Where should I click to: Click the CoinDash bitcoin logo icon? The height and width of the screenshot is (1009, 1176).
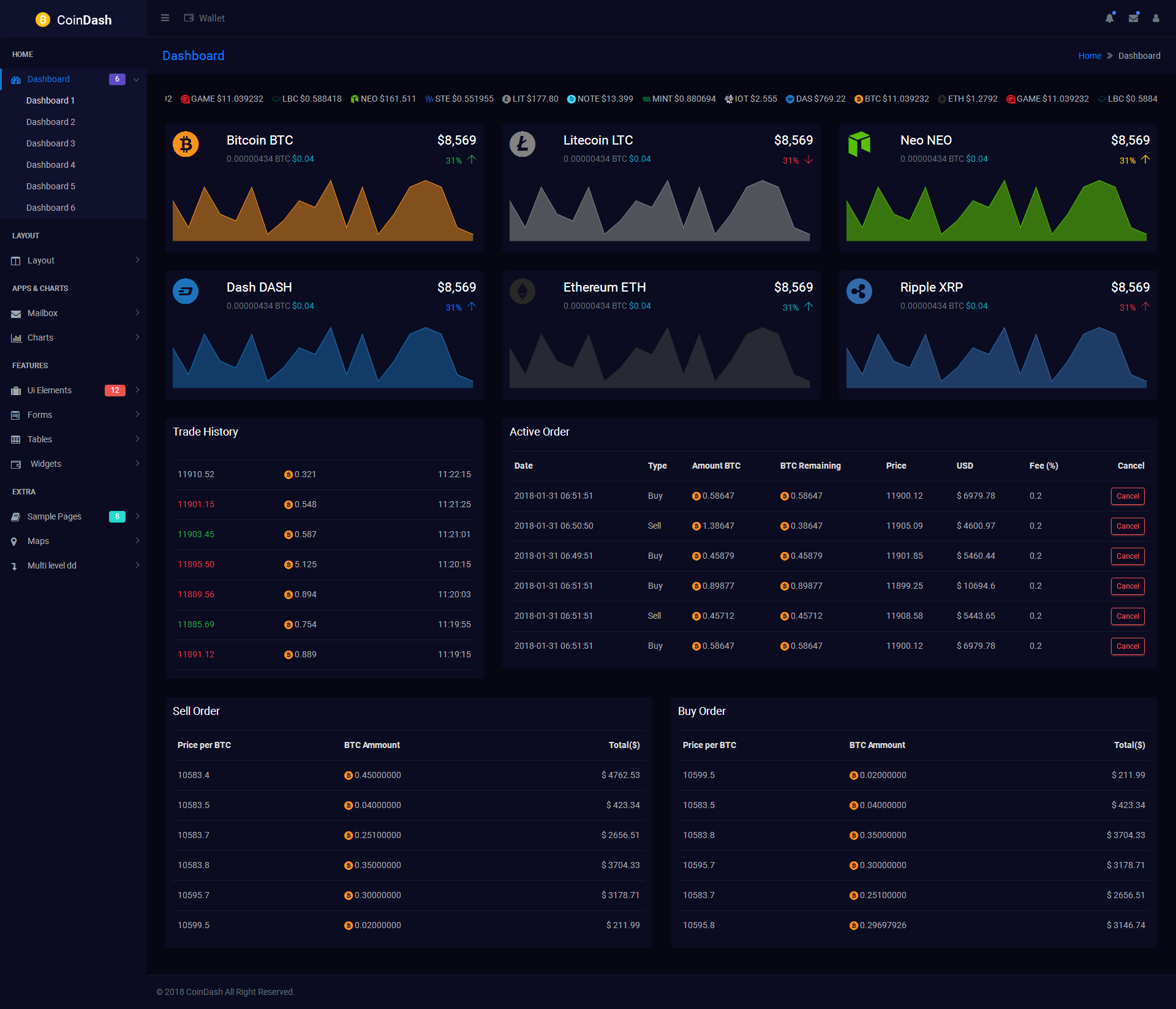click(x=42, y=20)
